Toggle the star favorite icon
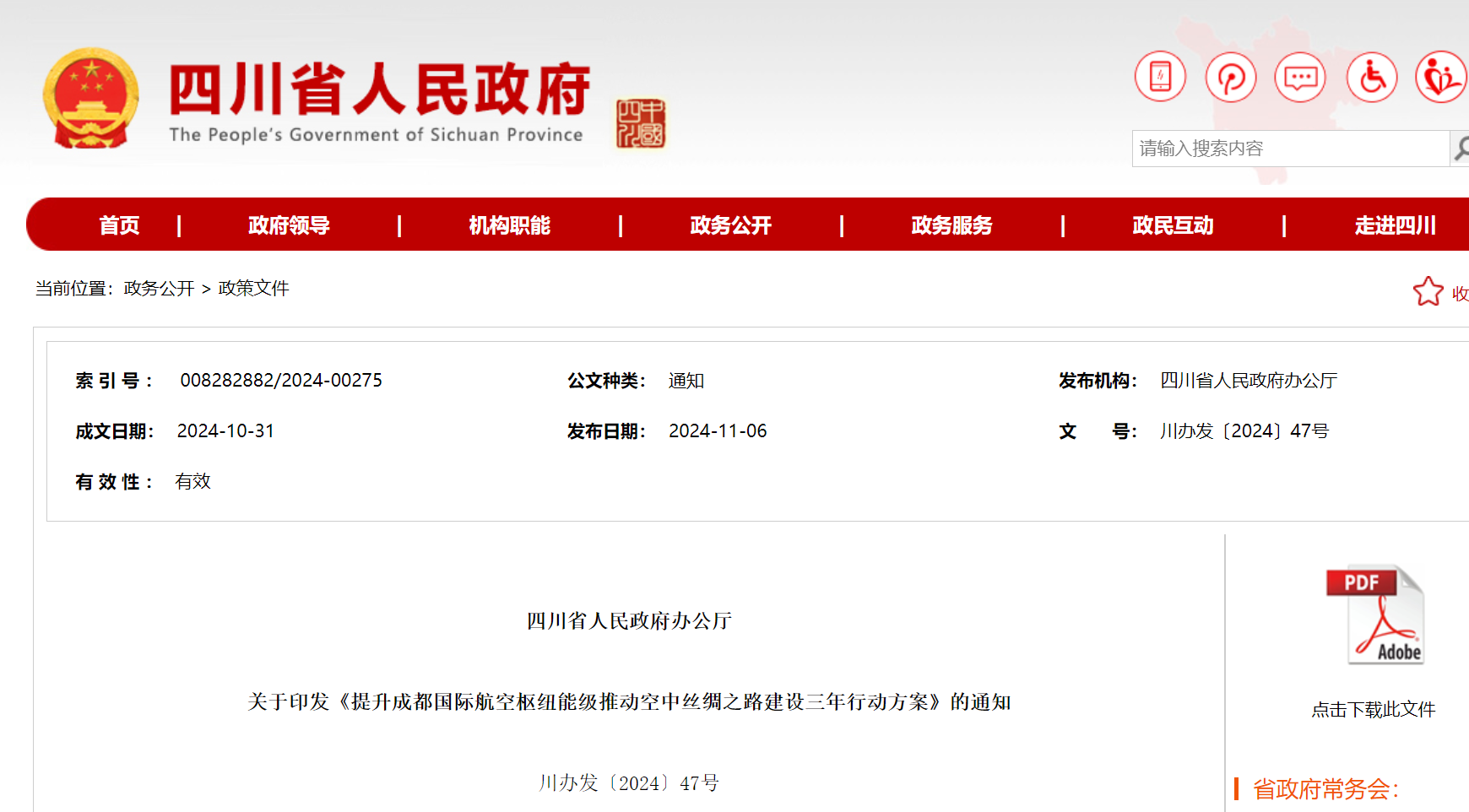Viewport: 1469px width, 812px height. tap(1428, 290)
